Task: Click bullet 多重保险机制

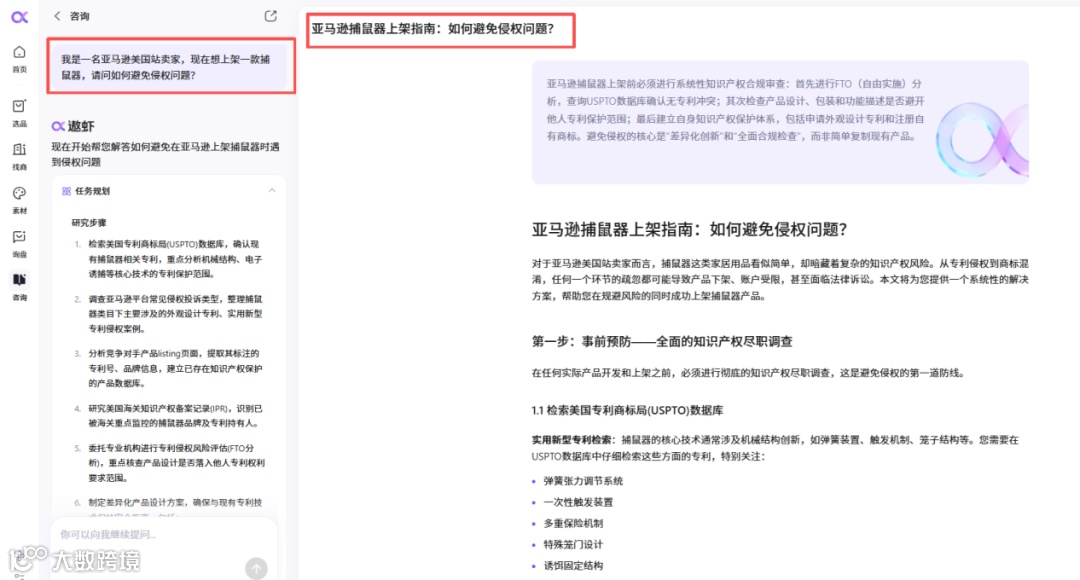Action: point(573,524)
